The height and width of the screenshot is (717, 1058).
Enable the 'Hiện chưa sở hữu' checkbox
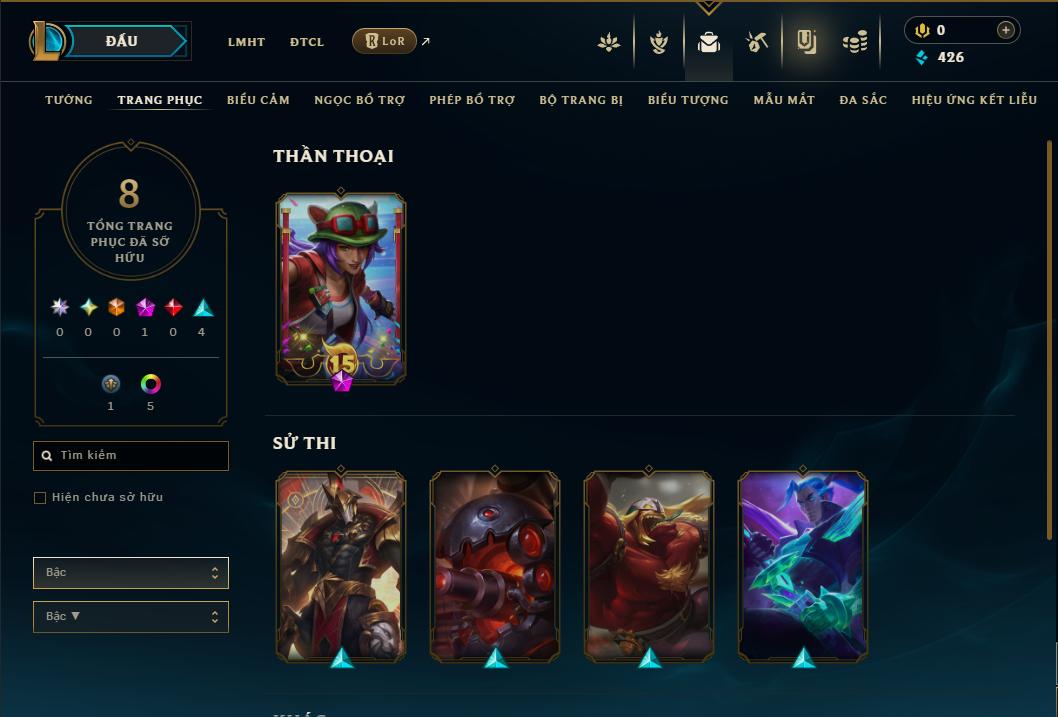coord(40,498)
